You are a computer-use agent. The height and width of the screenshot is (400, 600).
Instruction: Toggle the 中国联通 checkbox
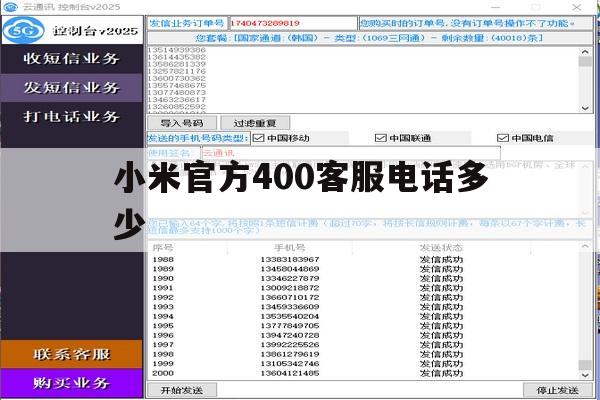tap(380, 138)
